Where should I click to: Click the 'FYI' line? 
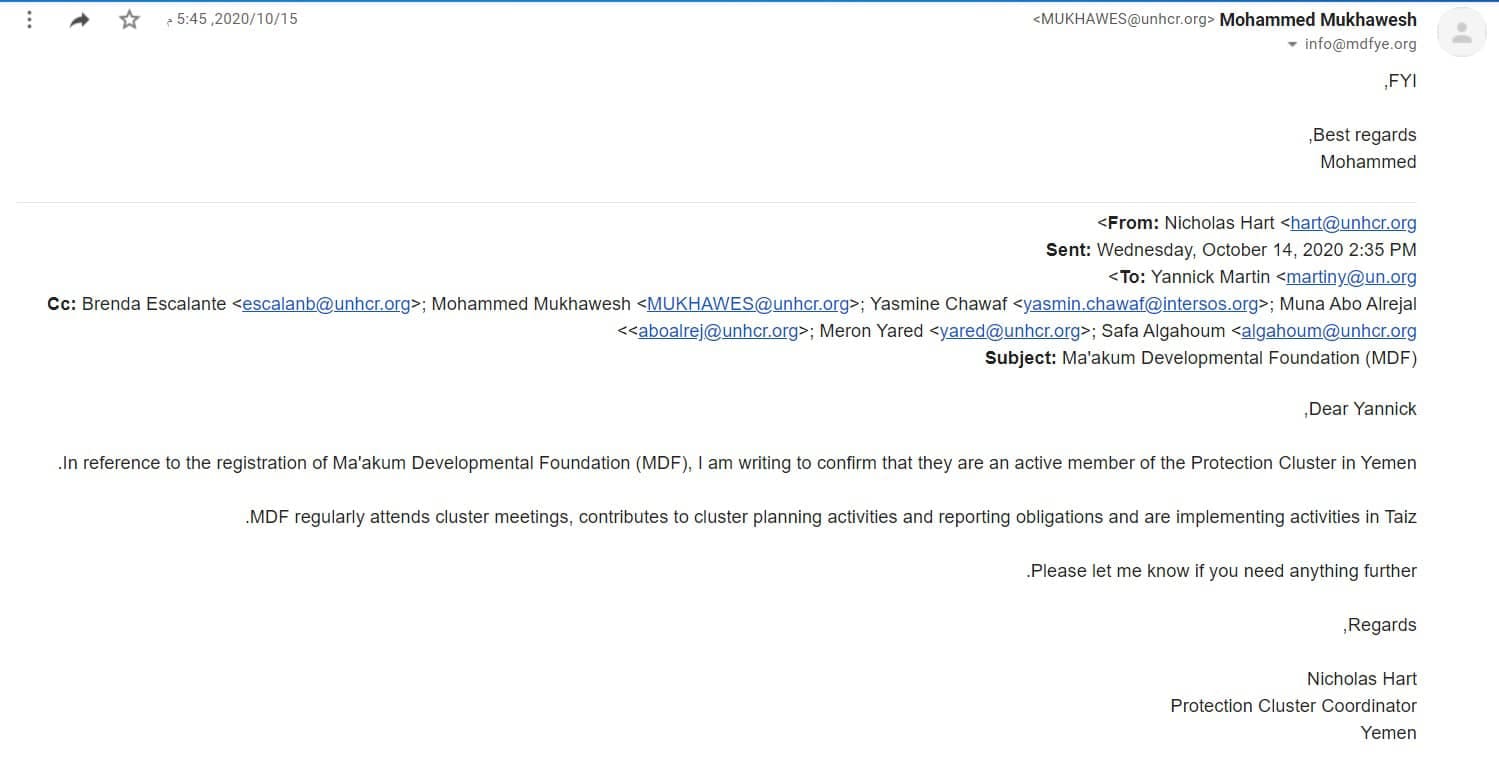[x=1400, y=82]
